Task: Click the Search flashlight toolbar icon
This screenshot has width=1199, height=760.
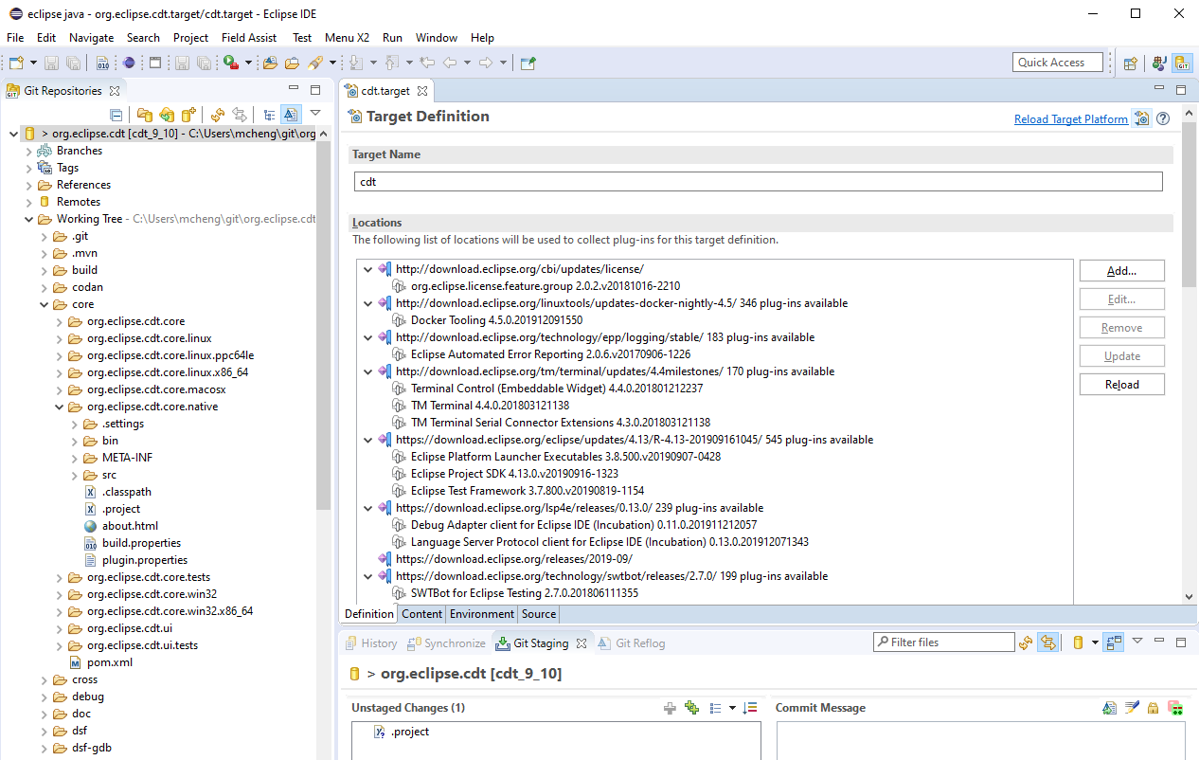Action: (315, 63)
